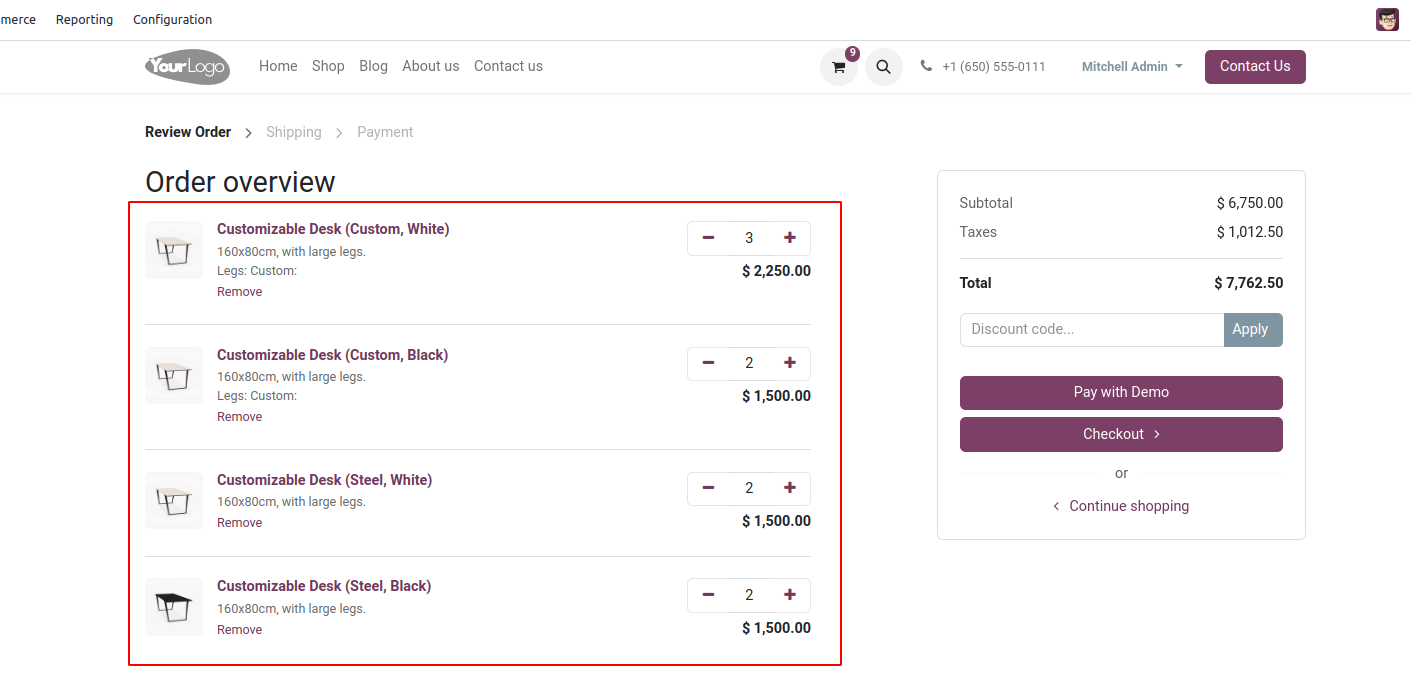Viewport: 1411px width, 686px height.
Task: Increase quantity of Custom White desk
Action: point(790,238)
